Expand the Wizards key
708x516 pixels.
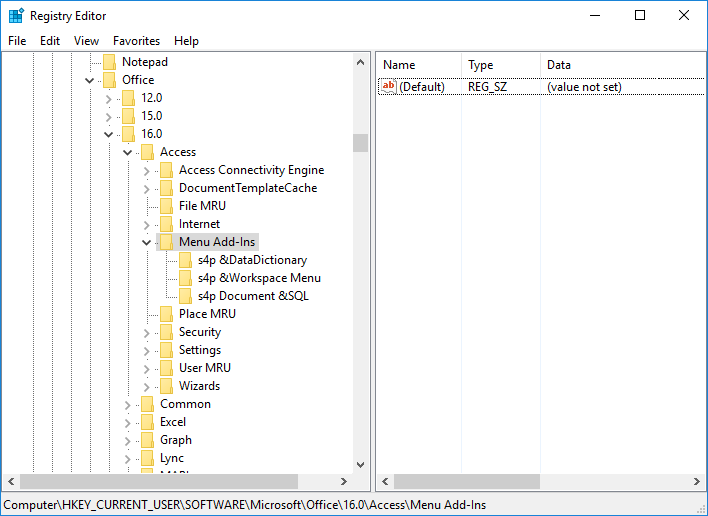pos(146,387)
